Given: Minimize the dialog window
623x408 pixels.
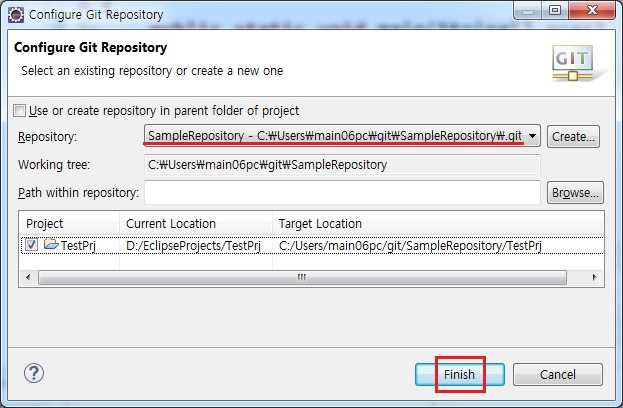Looking at the screenshot, I should [528, 10].
